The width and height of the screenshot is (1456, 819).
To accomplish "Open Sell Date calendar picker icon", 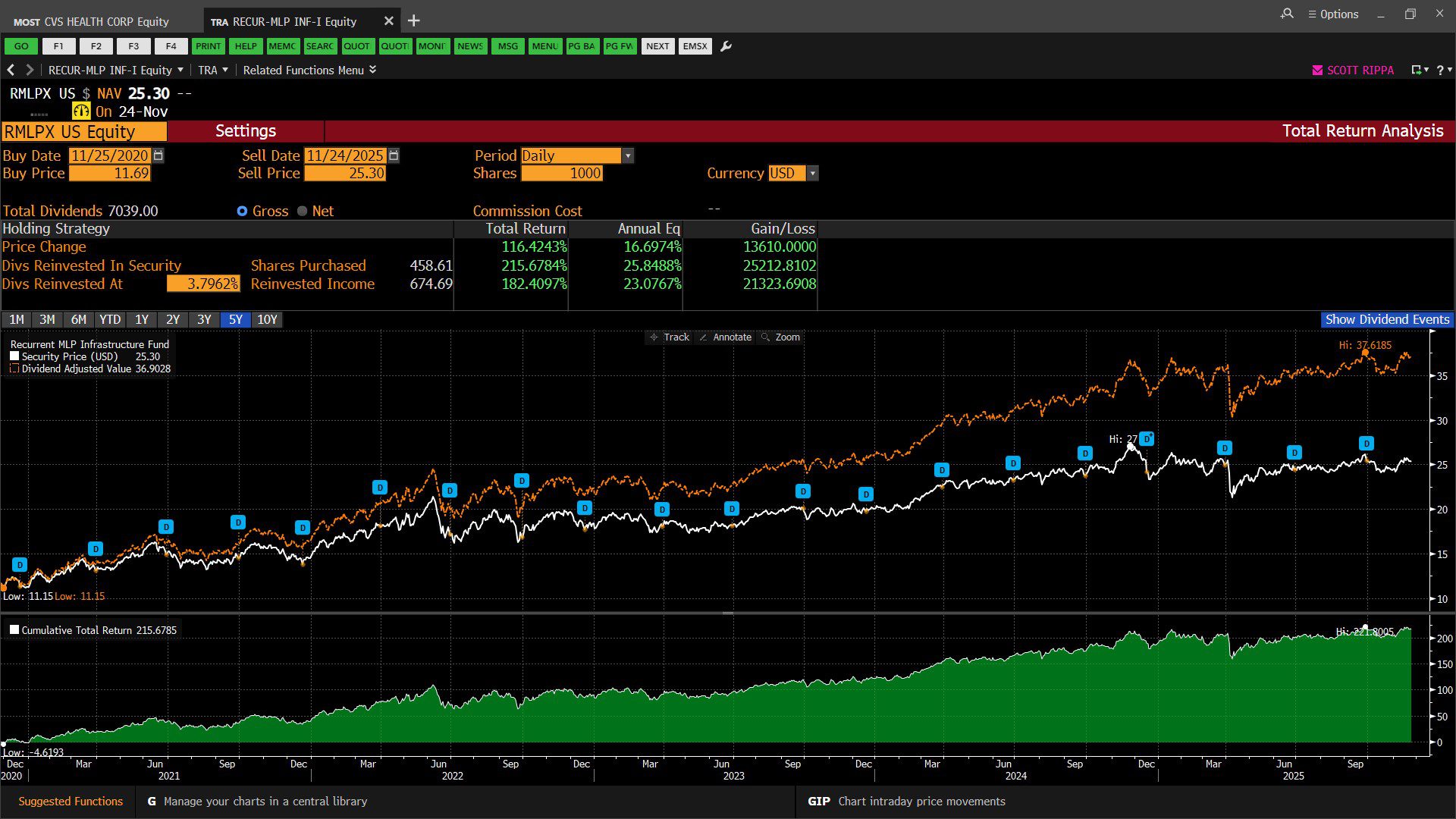I will click(394, 155).
